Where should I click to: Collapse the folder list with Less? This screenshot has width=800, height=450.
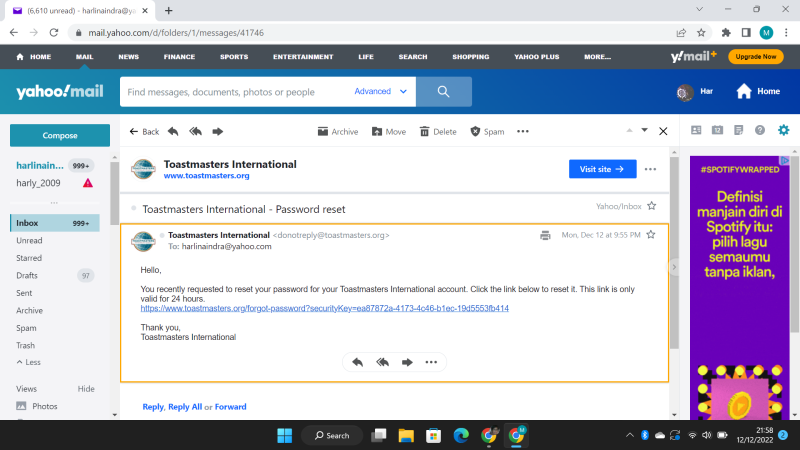(29, 362)
